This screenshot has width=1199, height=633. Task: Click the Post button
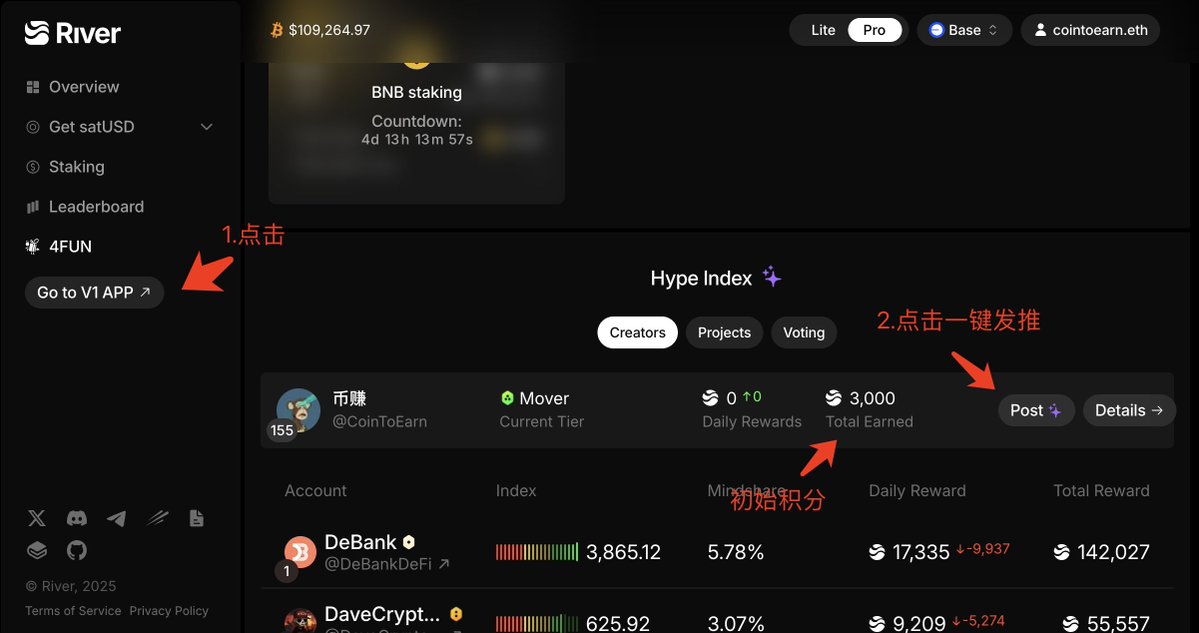[1036, 411]
